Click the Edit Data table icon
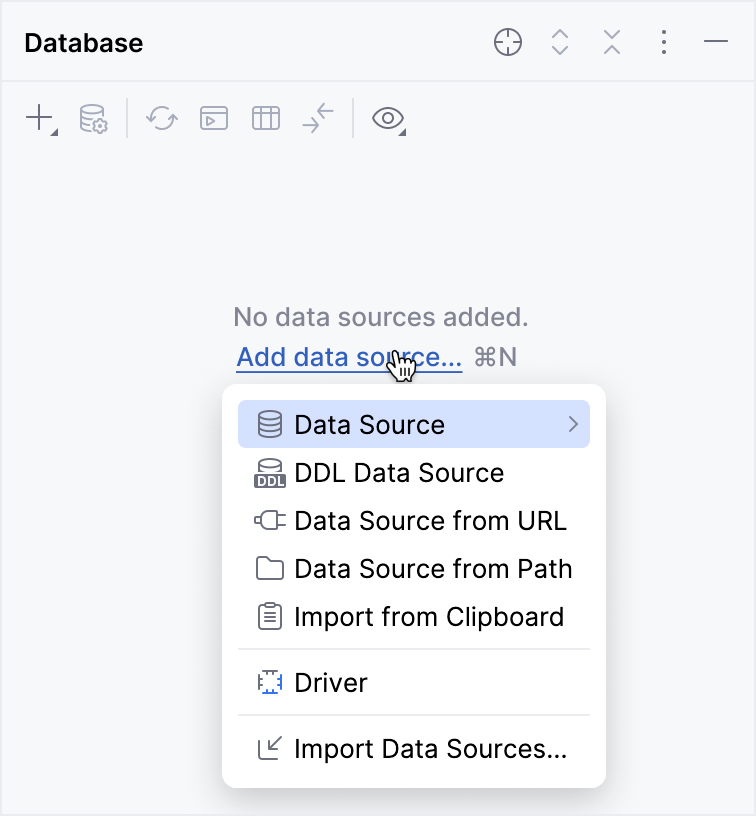This screenshot has width=756, height=816. pyautogui.click(x=266, y=119)
